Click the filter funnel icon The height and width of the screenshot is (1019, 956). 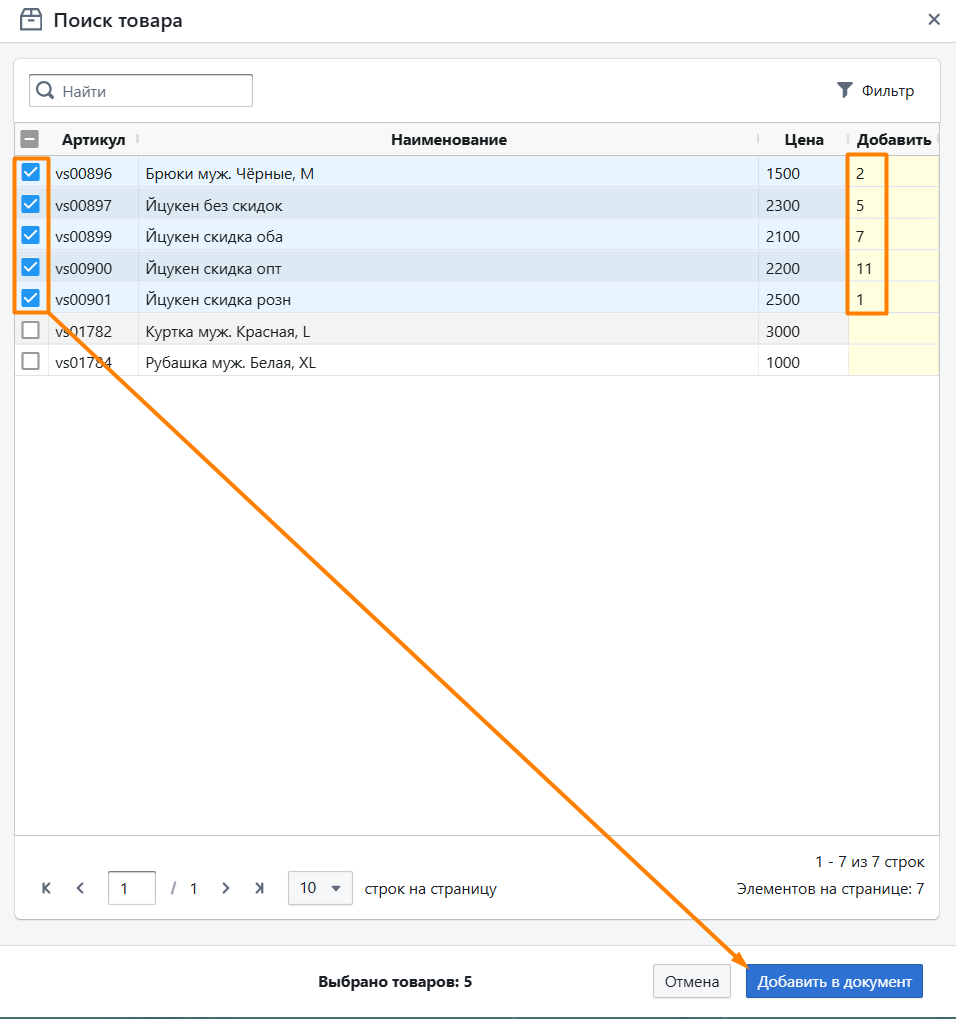(844, 90)
